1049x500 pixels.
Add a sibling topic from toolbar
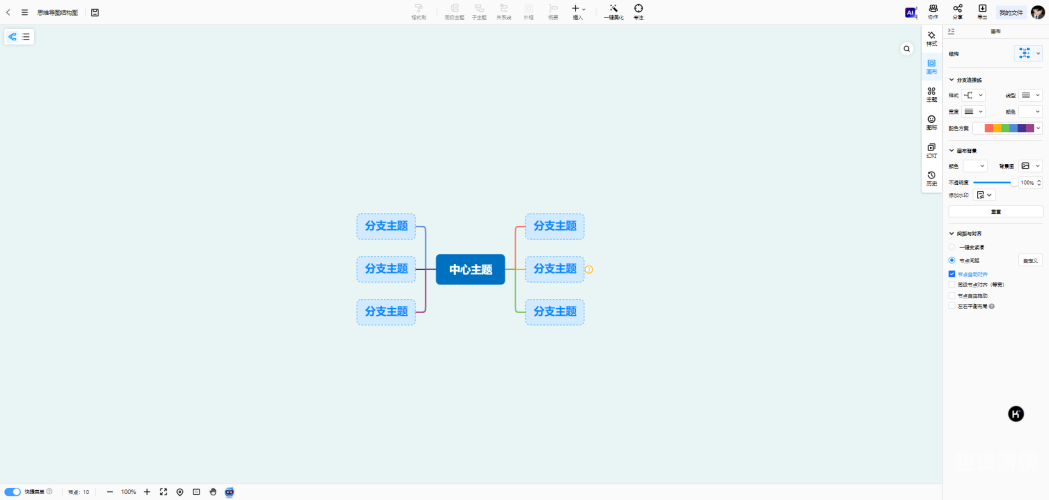click(x=454, y=12)
